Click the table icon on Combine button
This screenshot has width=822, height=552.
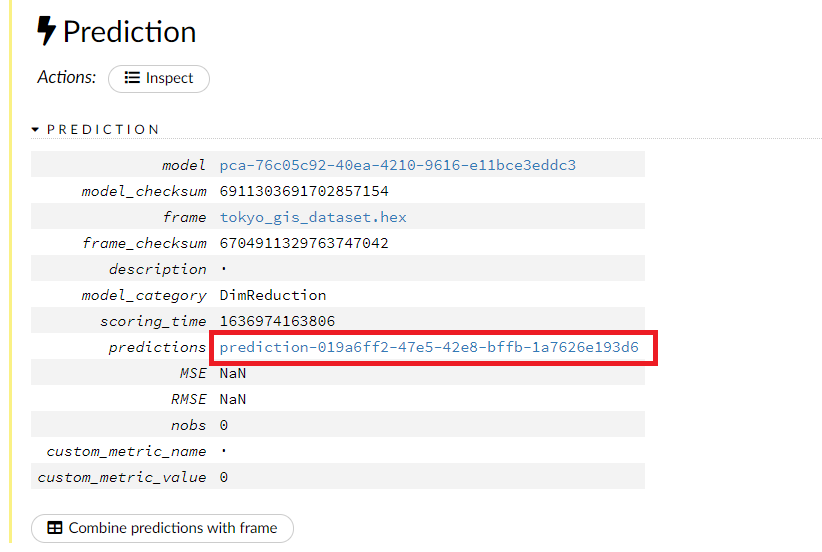(55, 528)
